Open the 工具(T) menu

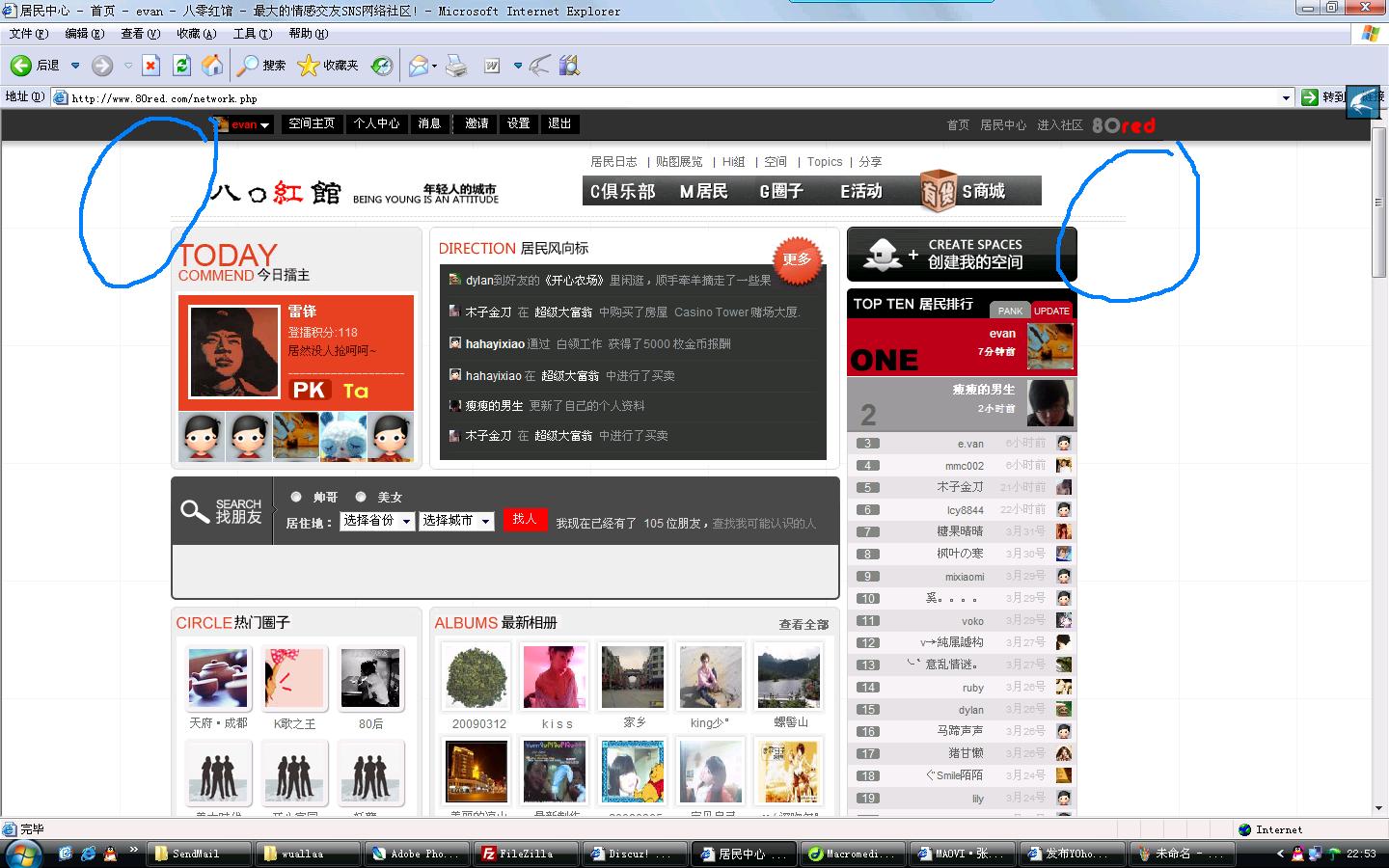tap(253, 33)
